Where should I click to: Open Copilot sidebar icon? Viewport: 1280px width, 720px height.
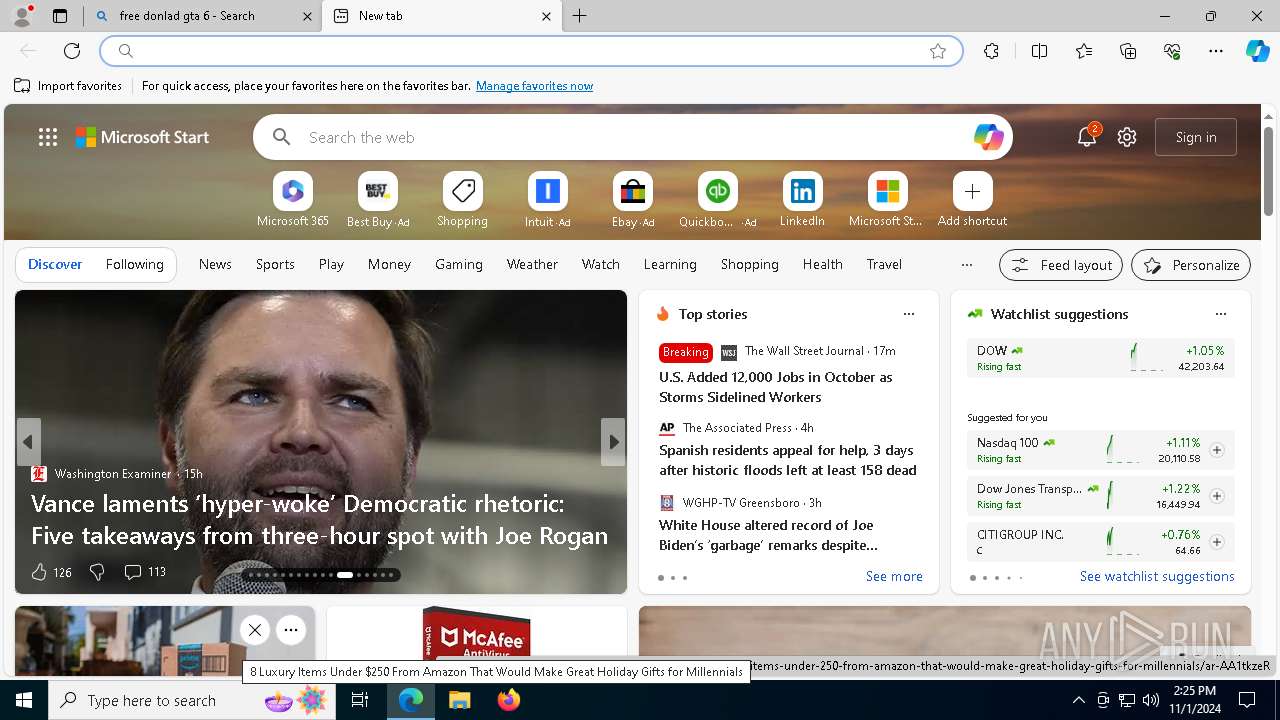coord(1257,51)
